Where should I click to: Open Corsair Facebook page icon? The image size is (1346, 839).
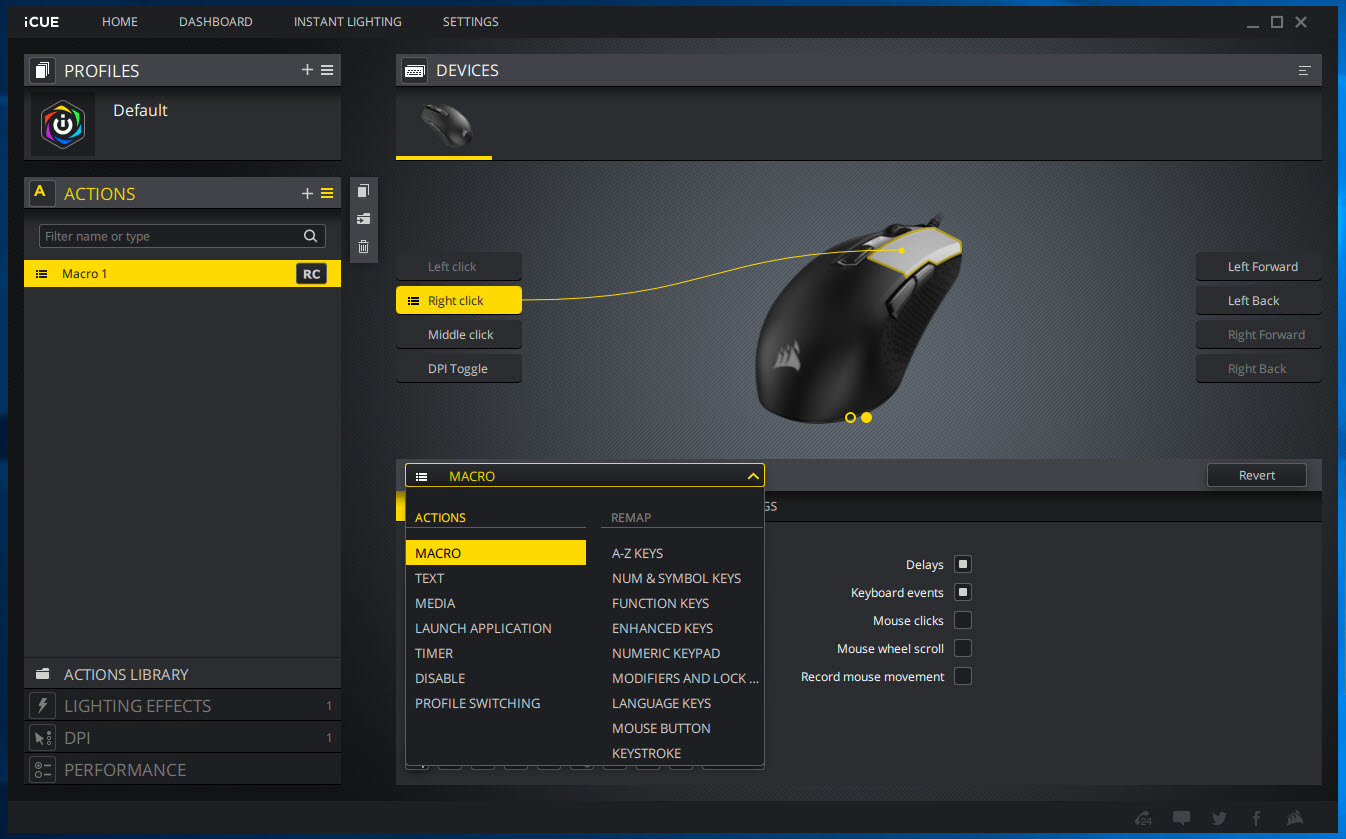click(x=1256, y=818)
